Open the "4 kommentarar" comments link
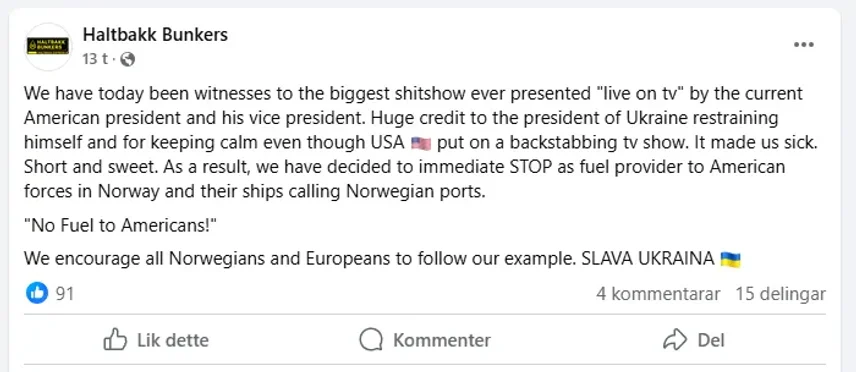856x372 pixels. 658,294
